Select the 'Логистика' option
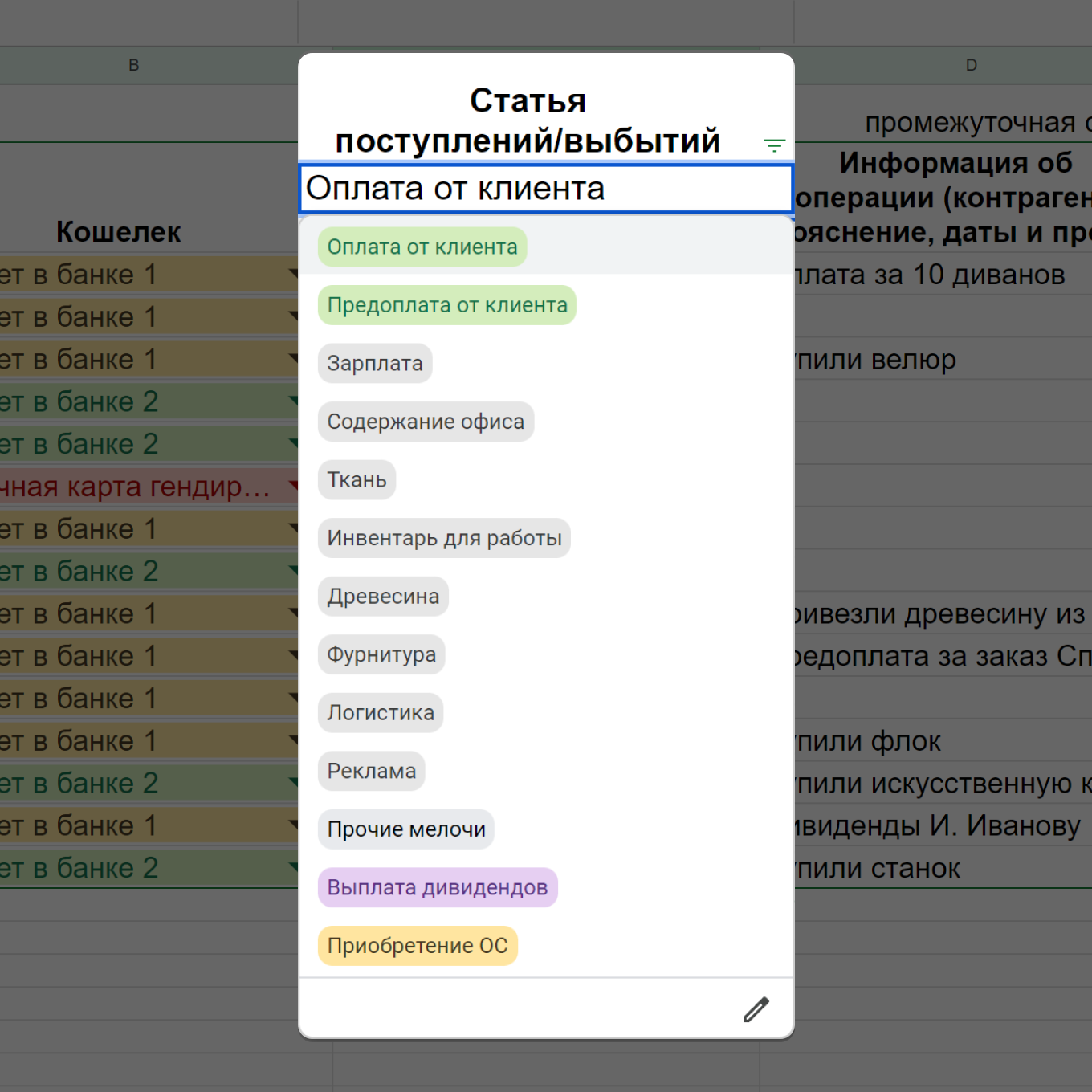1092x1092 pixels. tap(381, 712)
